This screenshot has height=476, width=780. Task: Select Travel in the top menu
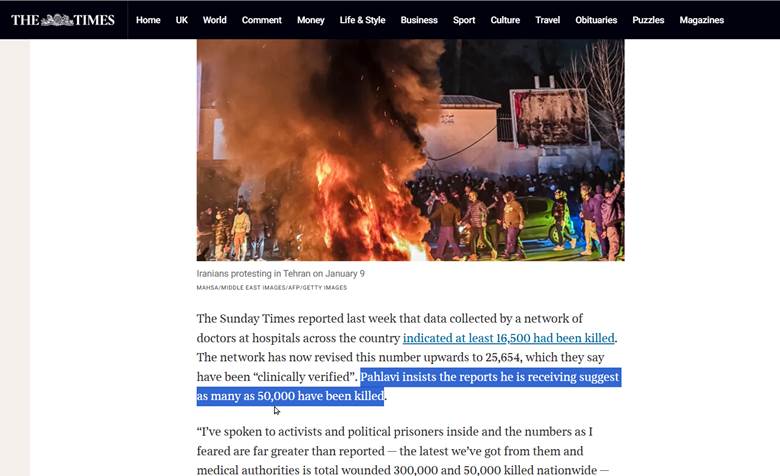pos(547,20)
